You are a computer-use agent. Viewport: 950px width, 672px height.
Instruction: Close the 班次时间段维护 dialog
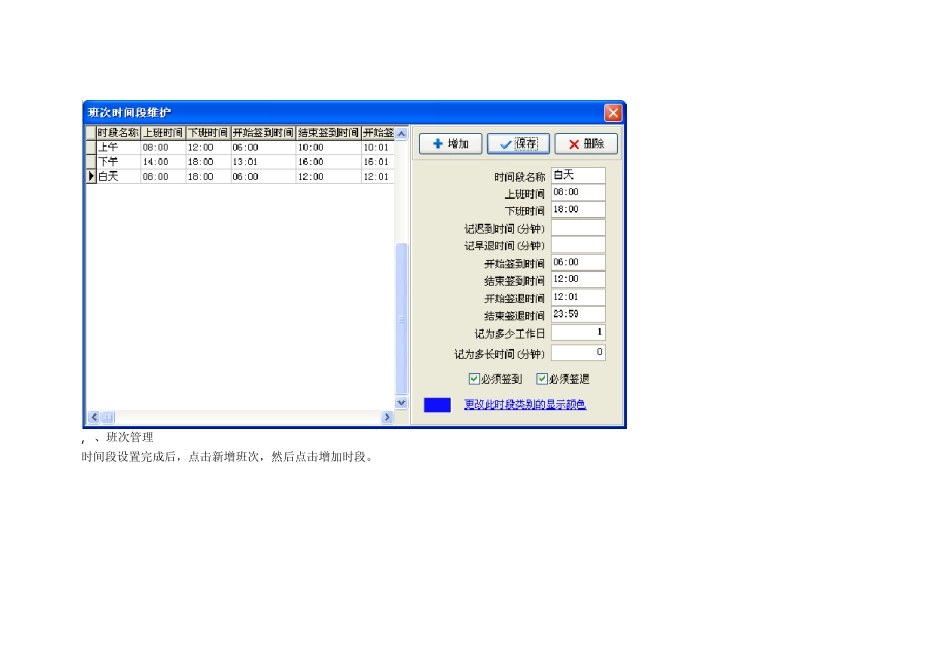point(613,113)
